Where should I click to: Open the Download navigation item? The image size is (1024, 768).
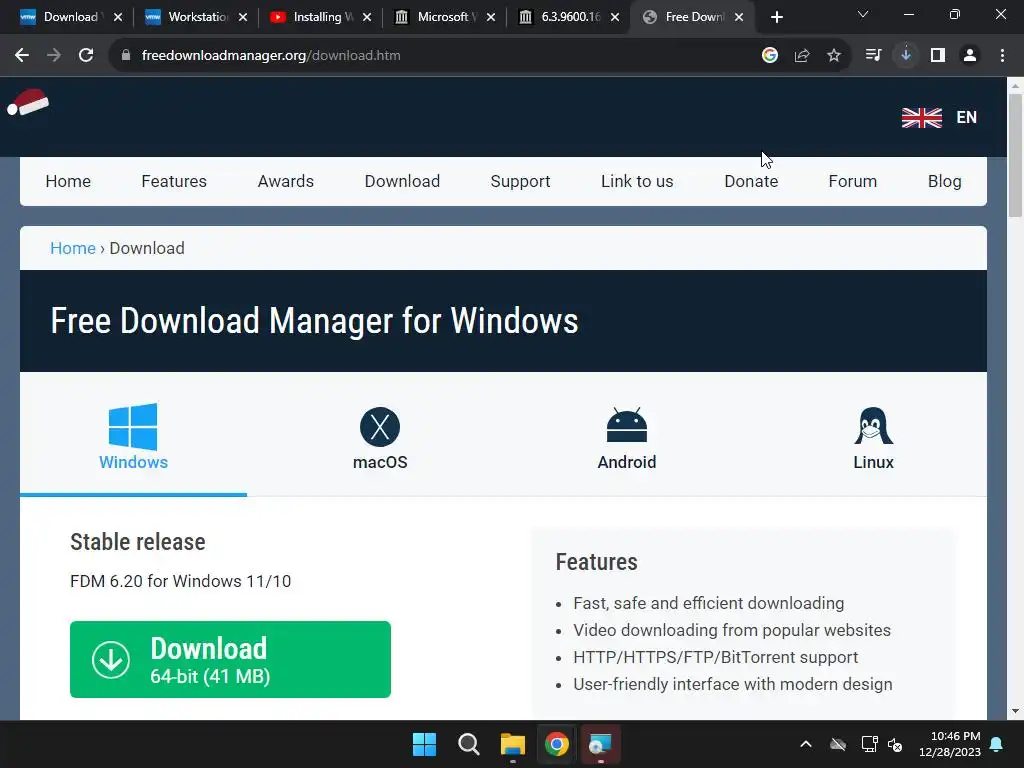point(402,182)
